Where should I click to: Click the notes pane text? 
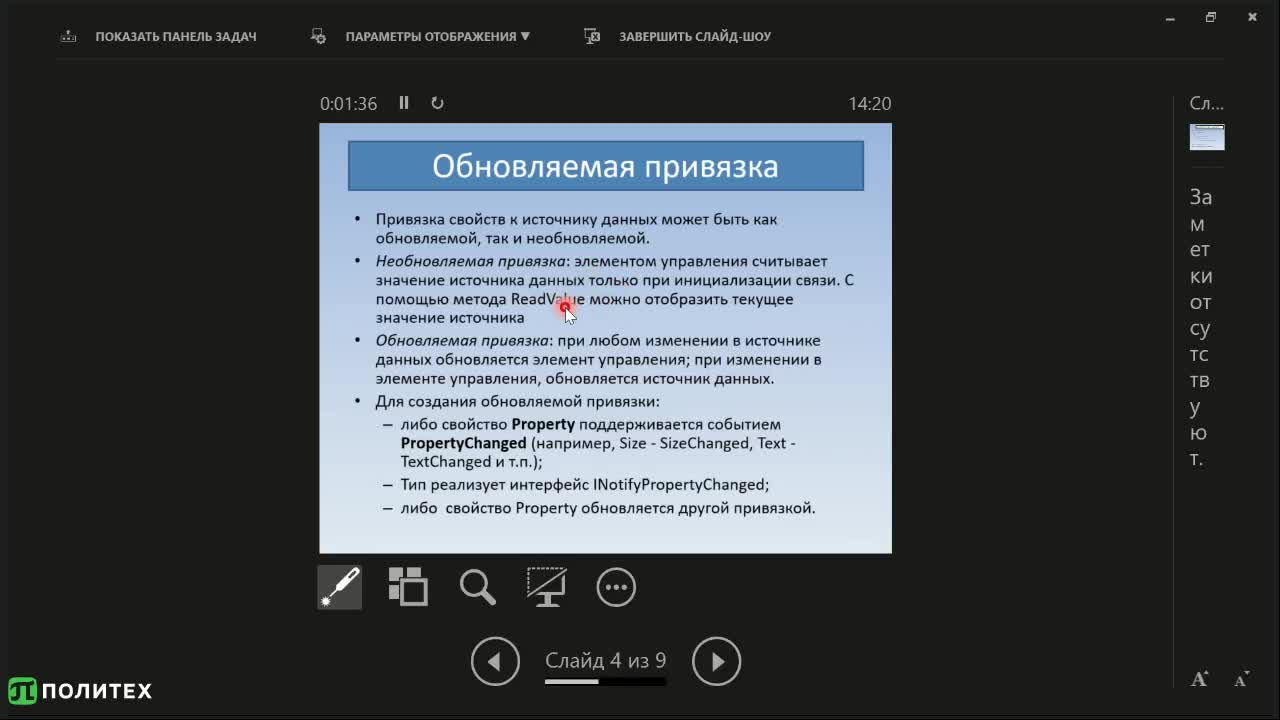1201,328
